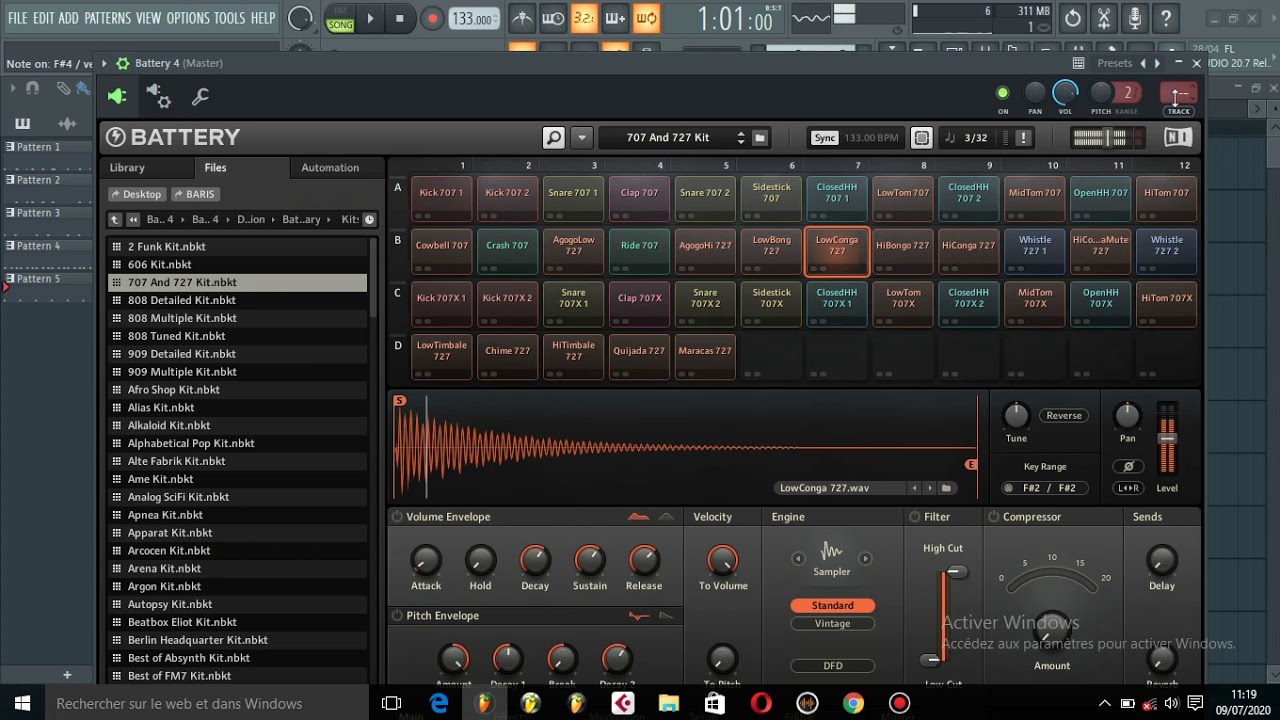Click the green plugin editor icon
Image resolution: width=1280 pixels, height=720 pixels.
[x=117, y=96]
